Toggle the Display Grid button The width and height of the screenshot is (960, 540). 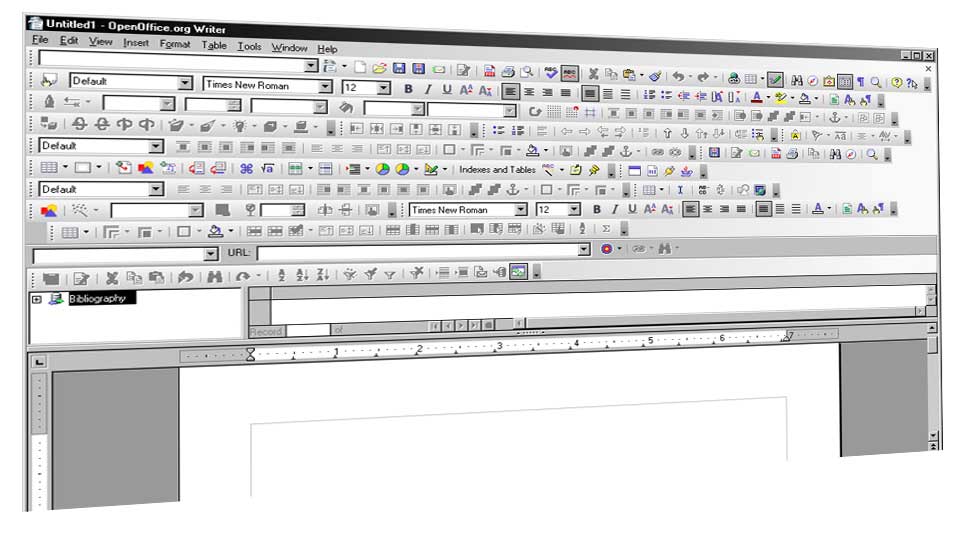[x=553, y=112]
